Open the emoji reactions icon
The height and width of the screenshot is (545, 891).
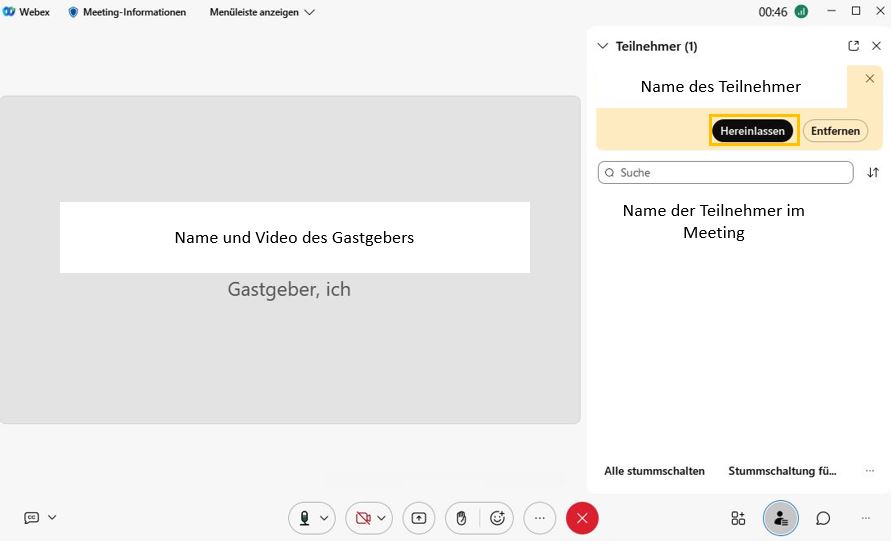click(x=497, y=518)
